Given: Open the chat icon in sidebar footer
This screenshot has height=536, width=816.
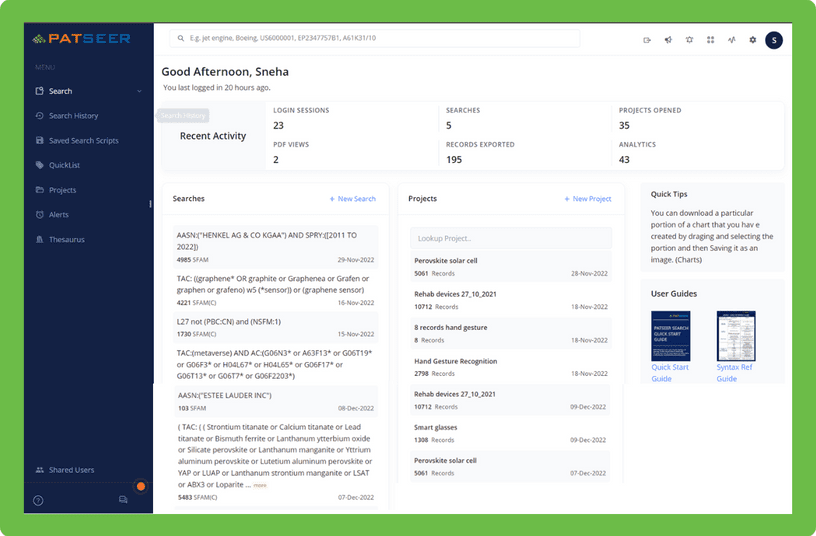Looking at the screenshot, I should (123, 500).
